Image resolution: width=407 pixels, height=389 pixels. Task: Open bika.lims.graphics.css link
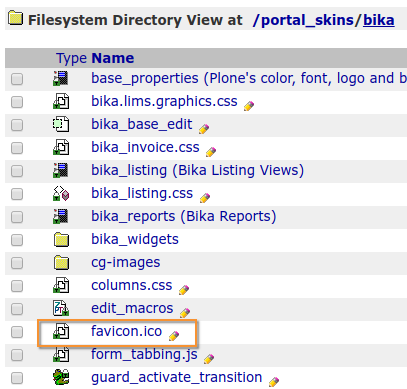coord(164,101)
